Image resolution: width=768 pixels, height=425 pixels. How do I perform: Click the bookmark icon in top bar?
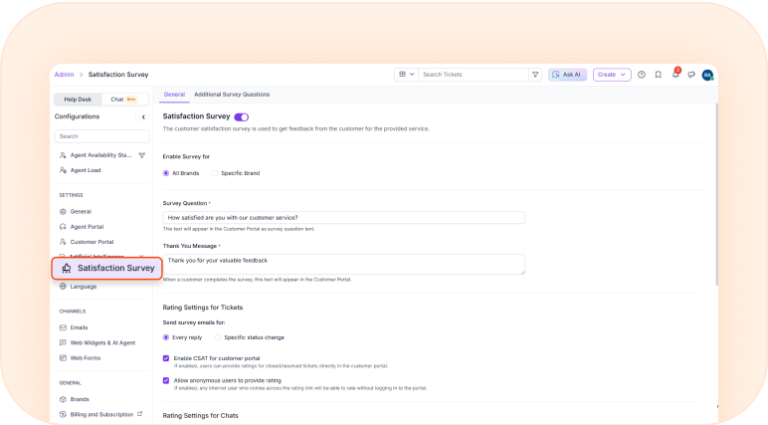click(x=658, y=74)
